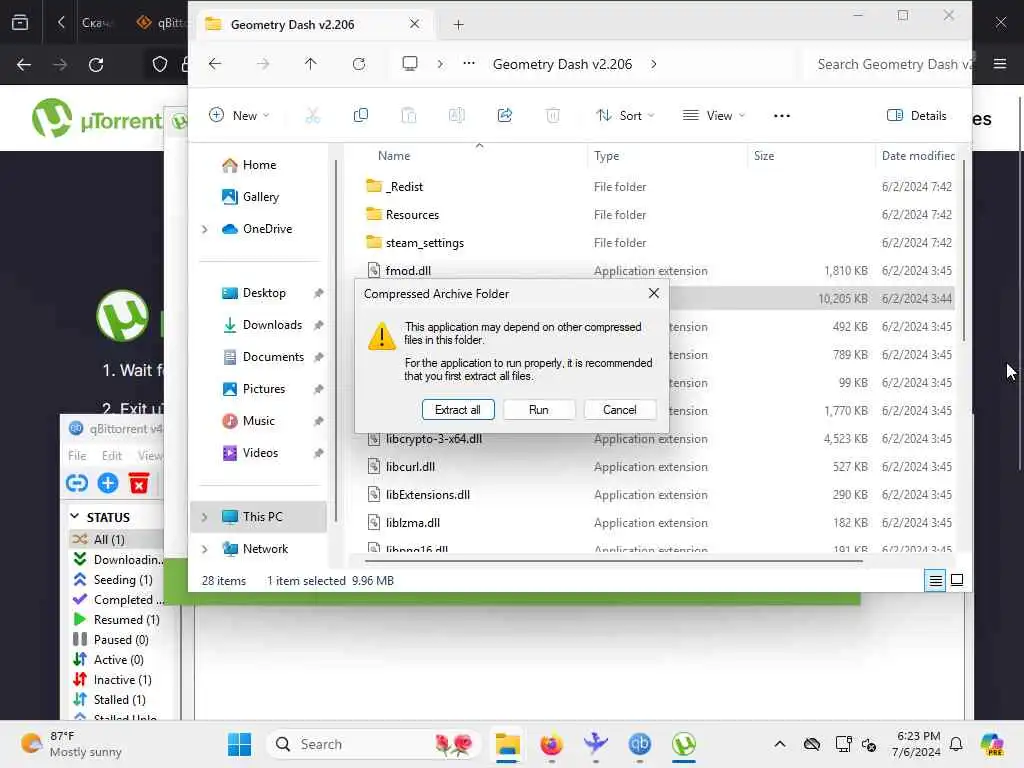1024x768 pixels.
Task: Click qBittorrent Add torrent file icon
Action: (108, 483)
